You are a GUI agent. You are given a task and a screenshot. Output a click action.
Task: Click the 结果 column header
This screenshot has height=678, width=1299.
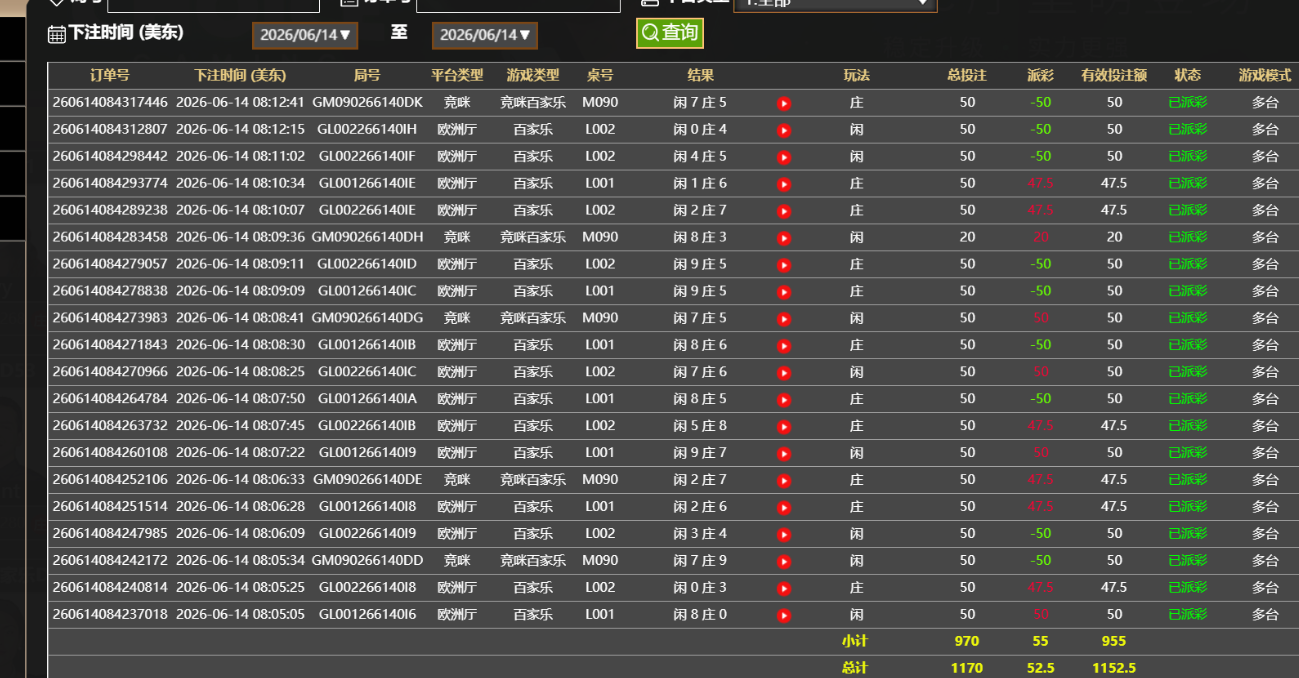coord(701,76)
